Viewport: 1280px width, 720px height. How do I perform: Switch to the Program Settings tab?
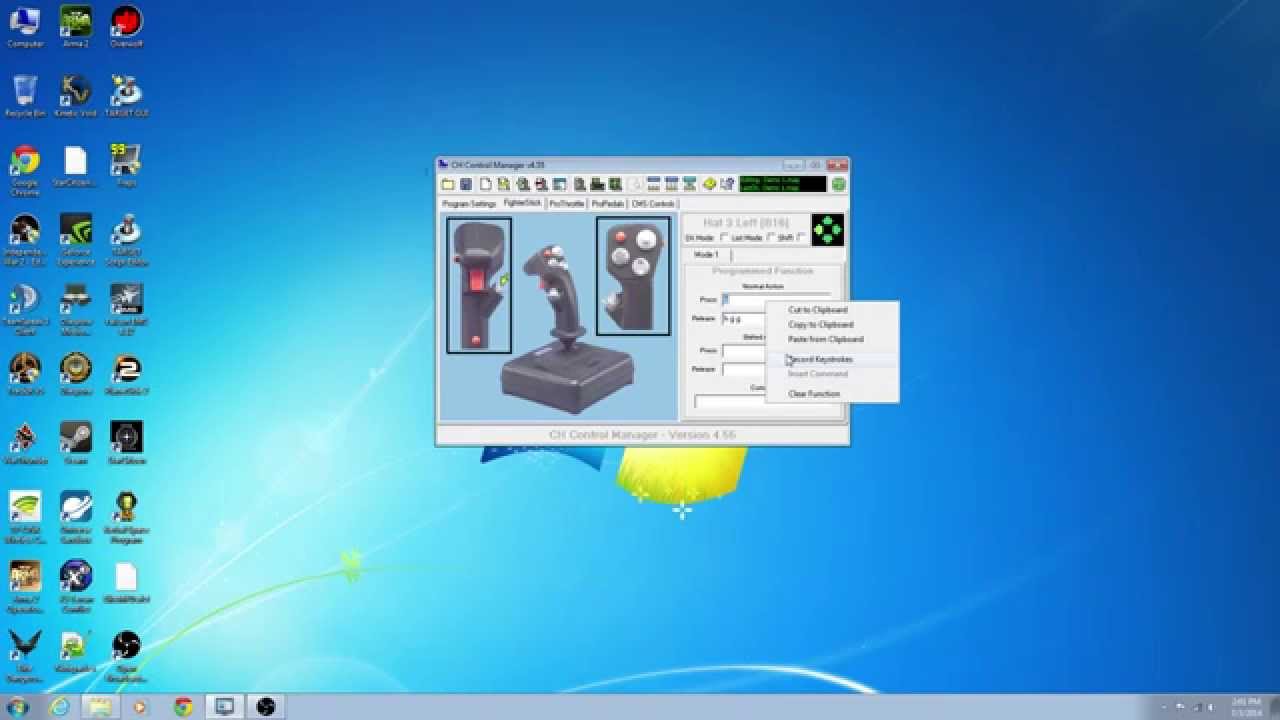point(469,204)
